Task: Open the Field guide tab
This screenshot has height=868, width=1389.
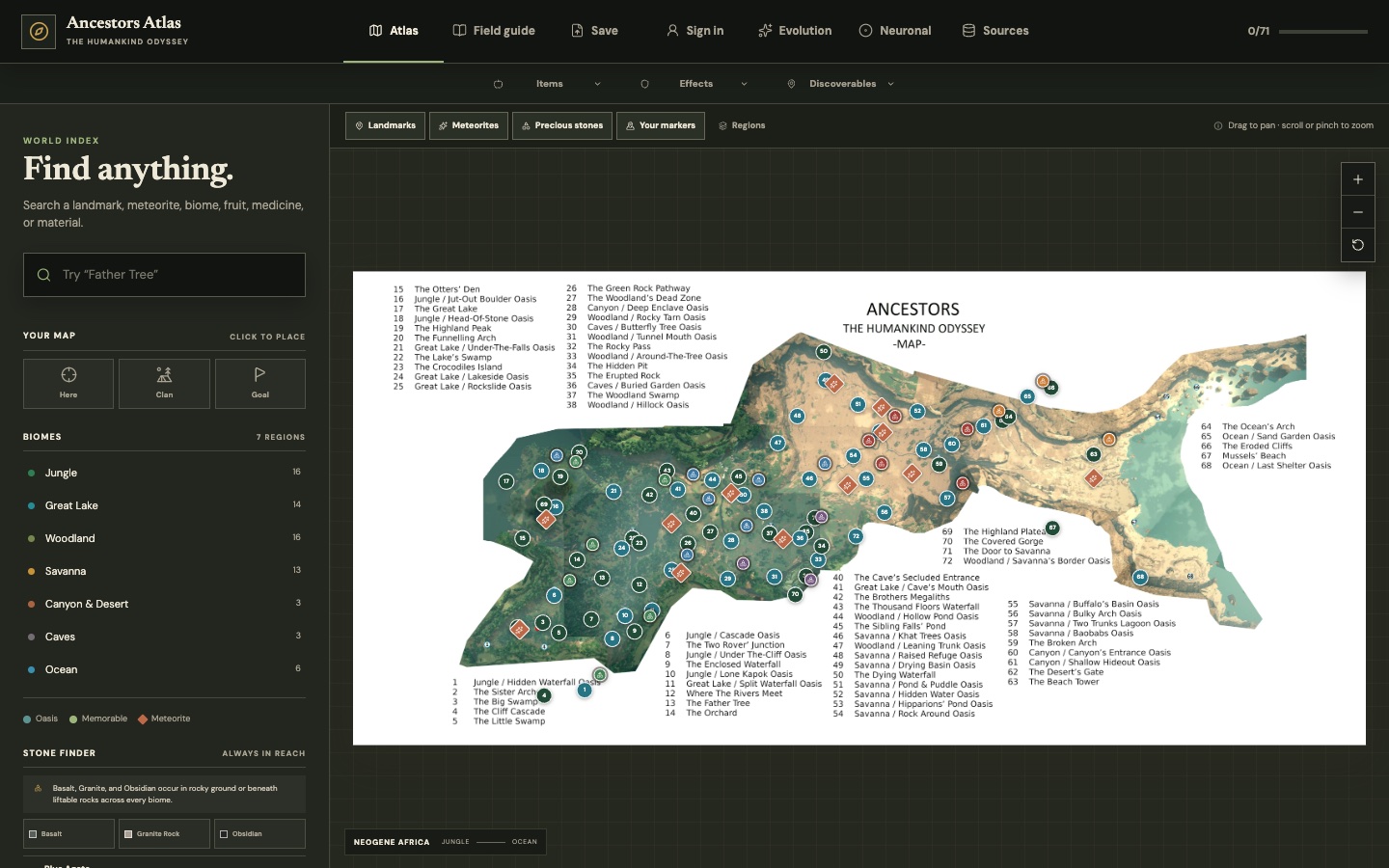Action: point(494,31)
